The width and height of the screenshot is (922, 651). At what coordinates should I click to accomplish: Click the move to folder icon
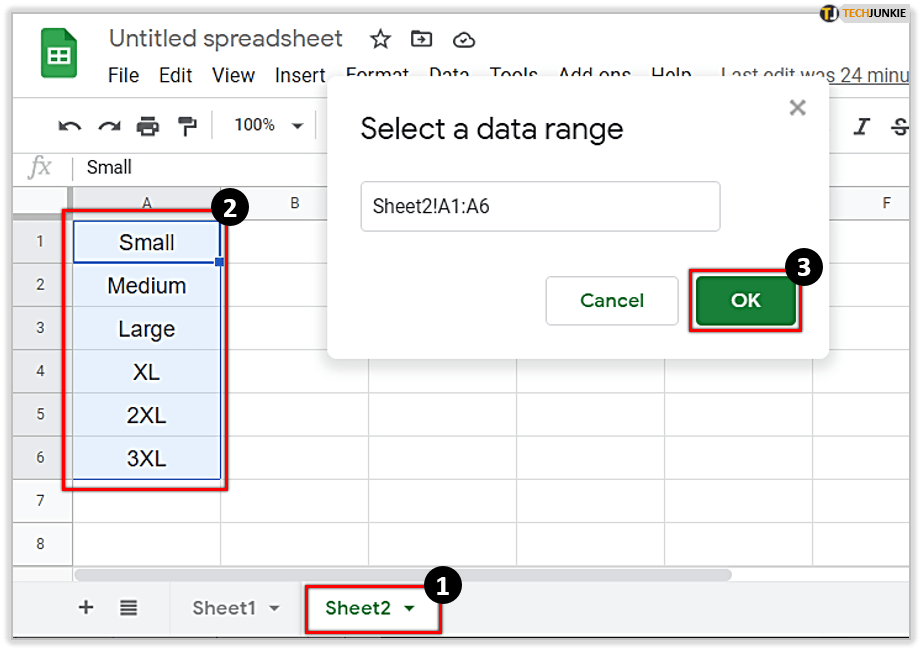coord(422,39)
